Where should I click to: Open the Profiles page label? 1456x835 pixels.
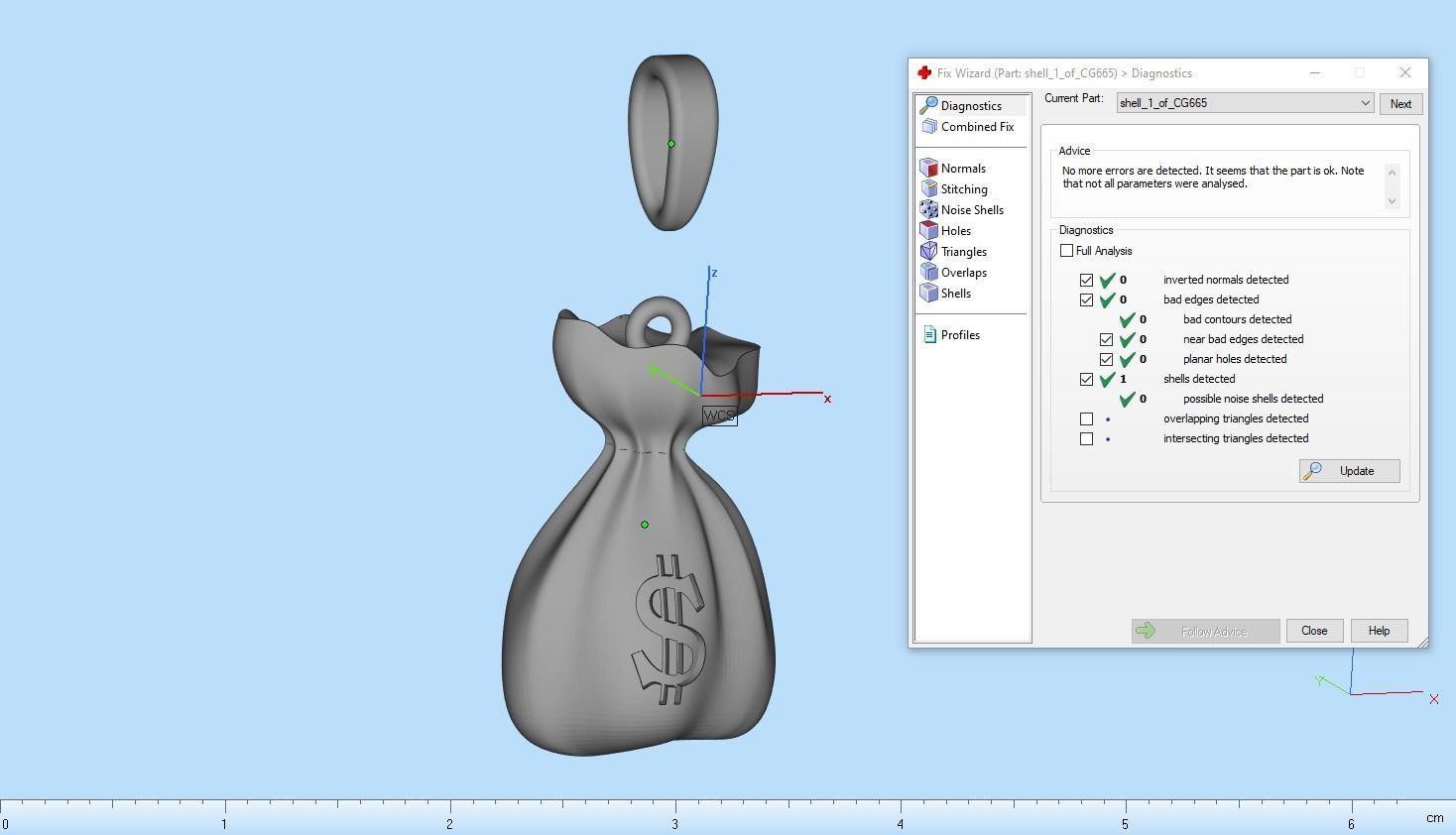click(x=960, y=335)
